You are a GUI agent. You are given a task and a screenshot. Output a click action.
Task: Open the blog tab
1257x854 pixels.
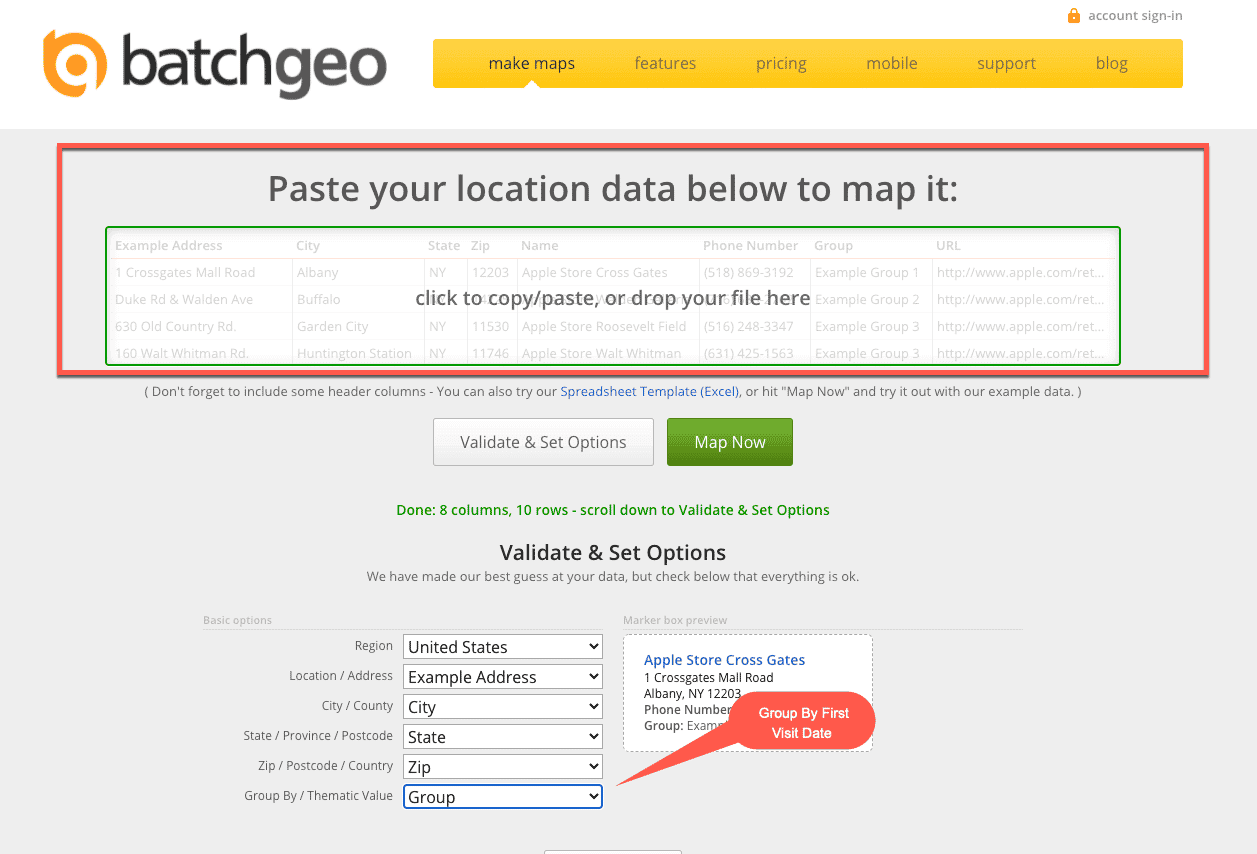[x=1111, y=62]
